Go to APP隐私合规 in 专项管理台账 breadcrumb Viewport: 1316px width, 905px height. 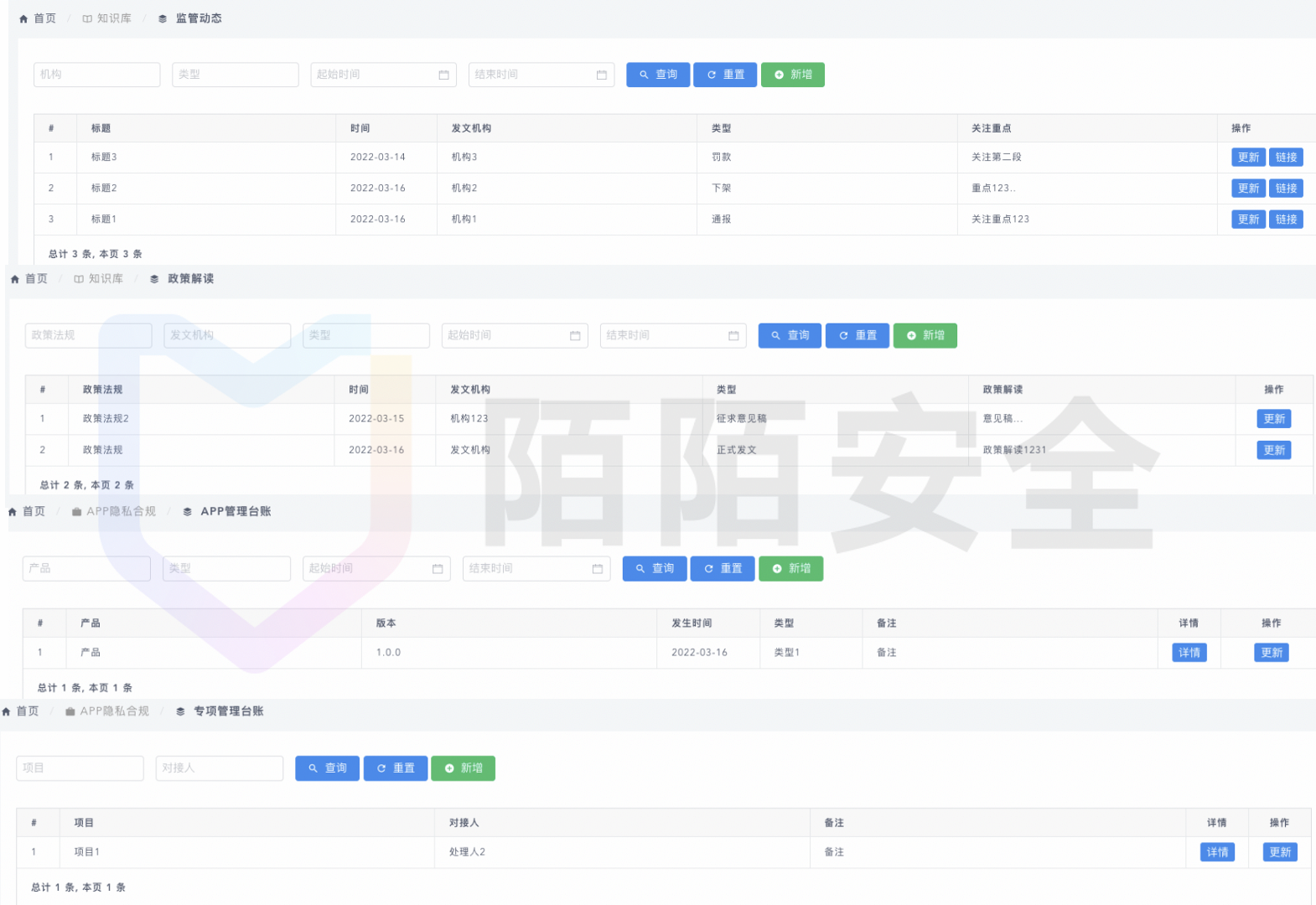pyautogui.click(x=115, y=711)
